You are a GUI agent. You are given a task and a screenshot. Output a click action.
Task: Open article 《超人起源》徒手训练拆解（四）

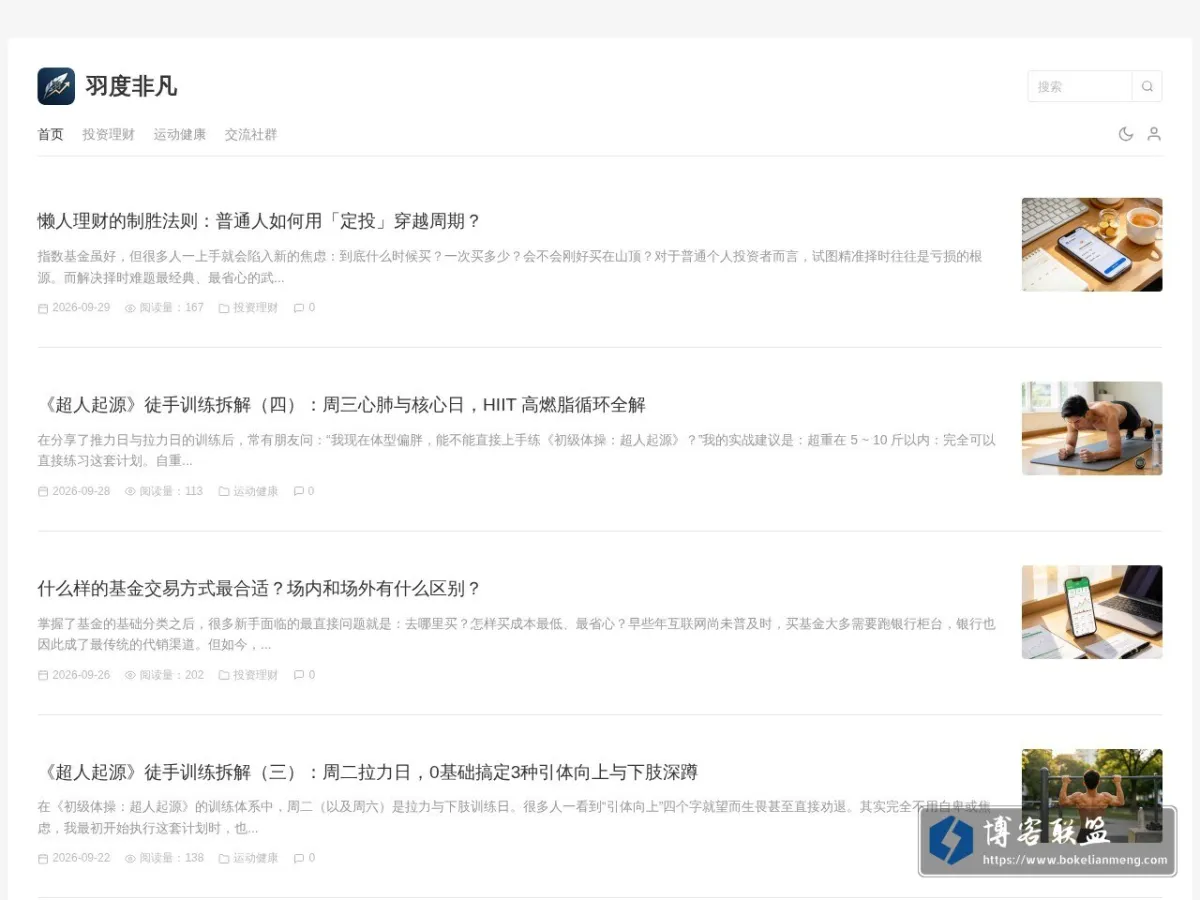pyautogui.click(x=342, y=405)
